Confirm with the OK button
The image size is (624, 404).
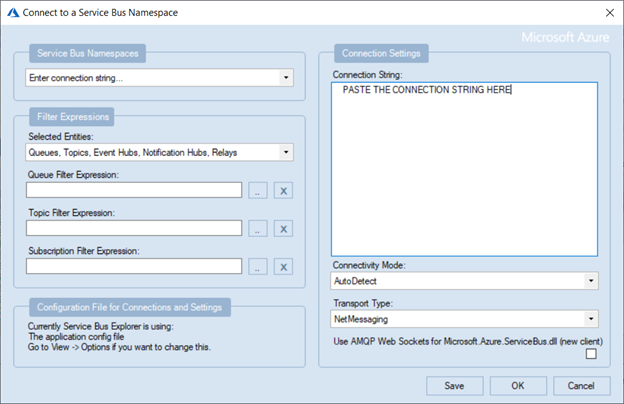point(518,386)
